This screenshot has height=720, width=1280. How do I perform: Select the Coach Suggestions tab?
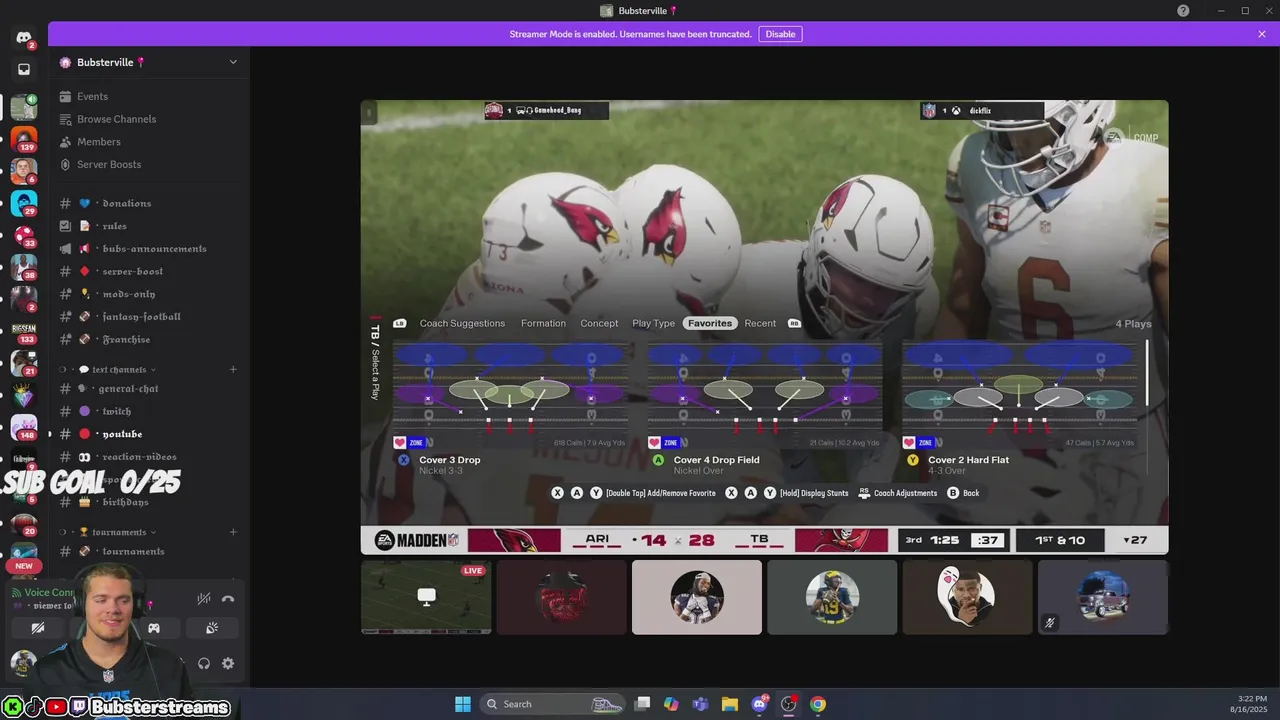tap(462, 323)
